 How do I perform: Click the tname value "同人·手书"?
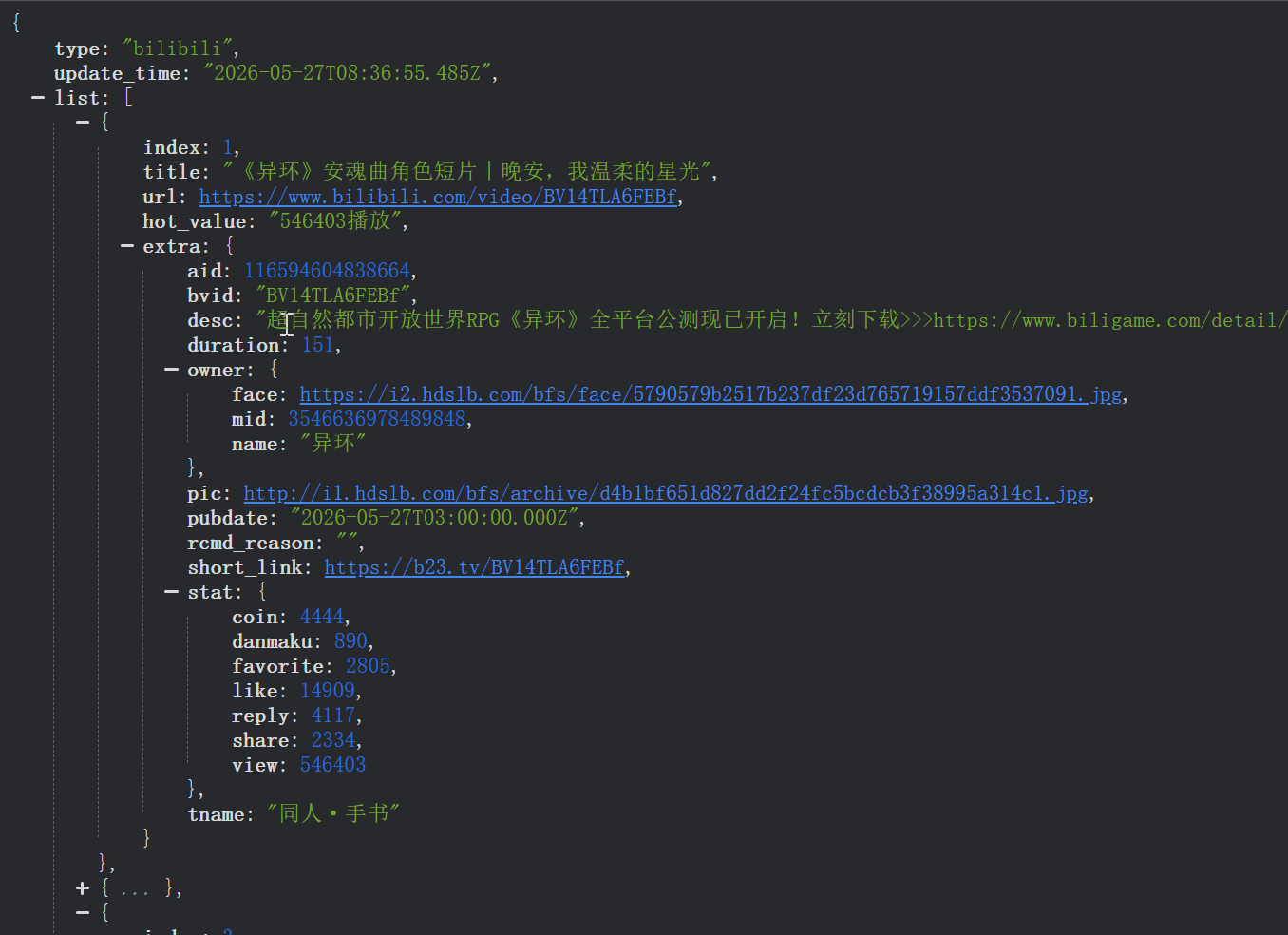pos(332,814)
